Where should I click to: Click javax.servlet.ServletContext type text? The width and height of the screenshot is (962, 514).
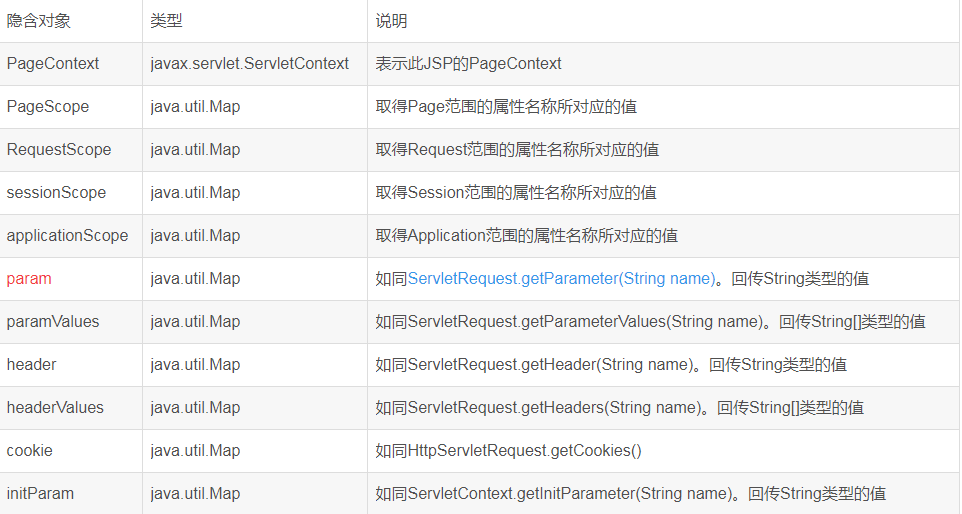click(x=250, y=64)
